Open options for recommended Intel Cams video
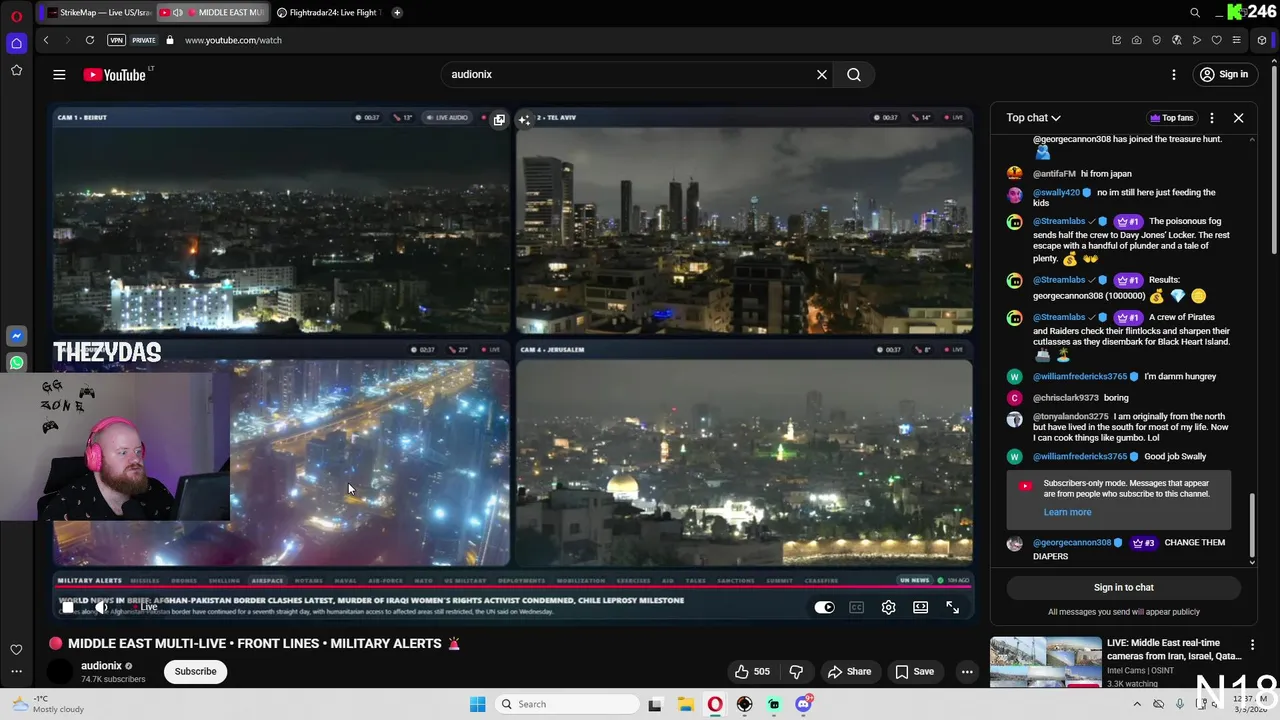The width and height of the screenshot is (1280, 720). [1252, 645]
